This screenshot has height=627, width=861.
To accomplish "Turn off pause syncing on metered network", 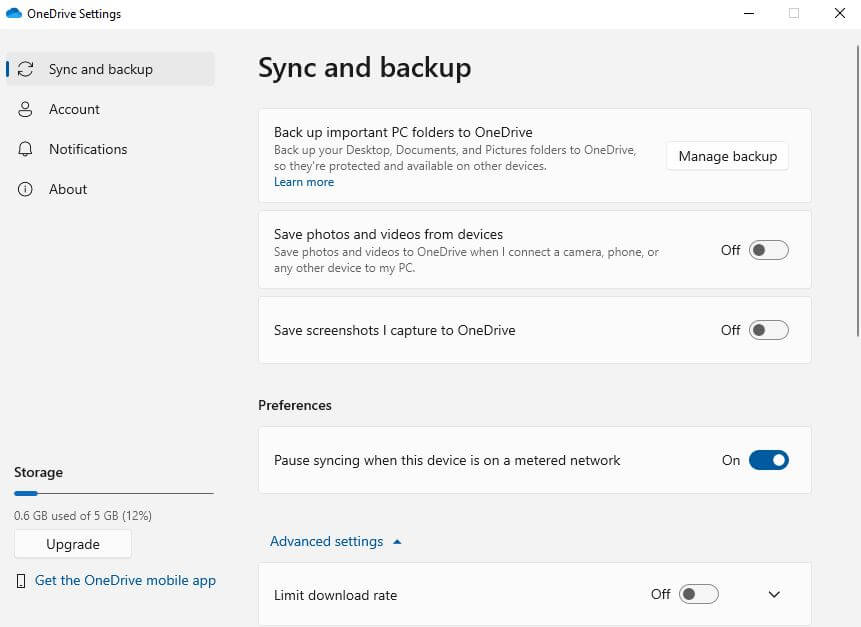I will point(769,460).
